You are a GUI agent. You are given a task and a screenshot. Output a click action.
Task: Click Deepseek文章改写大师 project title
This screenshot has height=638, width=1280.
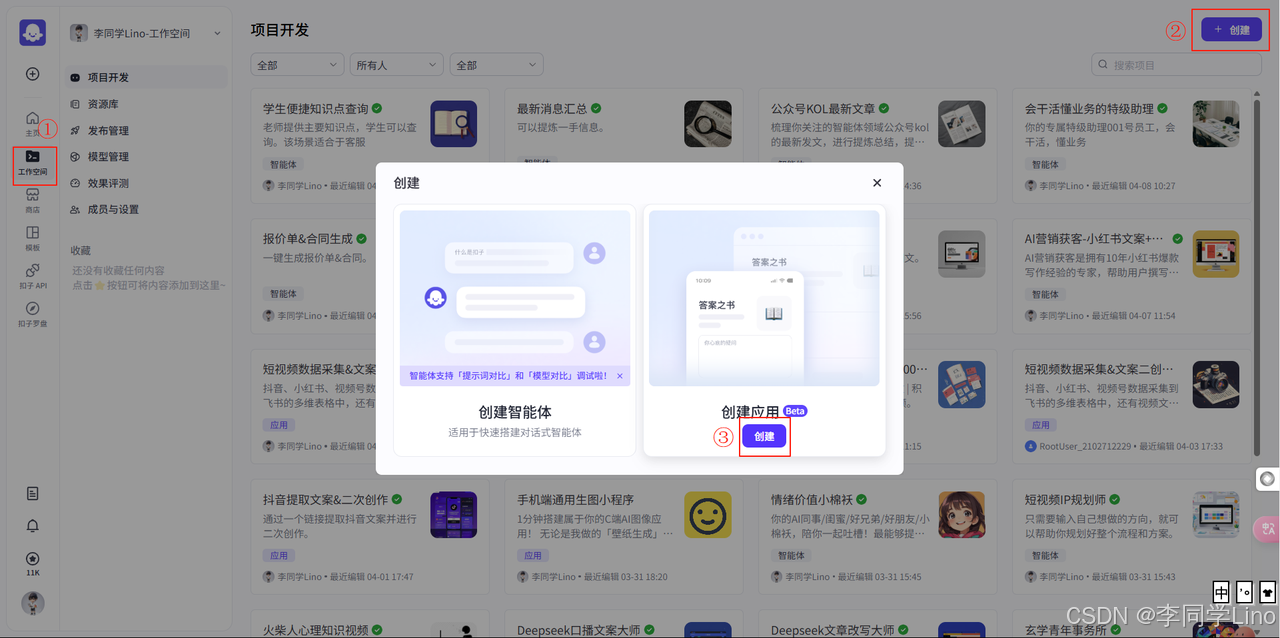pyautogui.click(x=832, y=630)
